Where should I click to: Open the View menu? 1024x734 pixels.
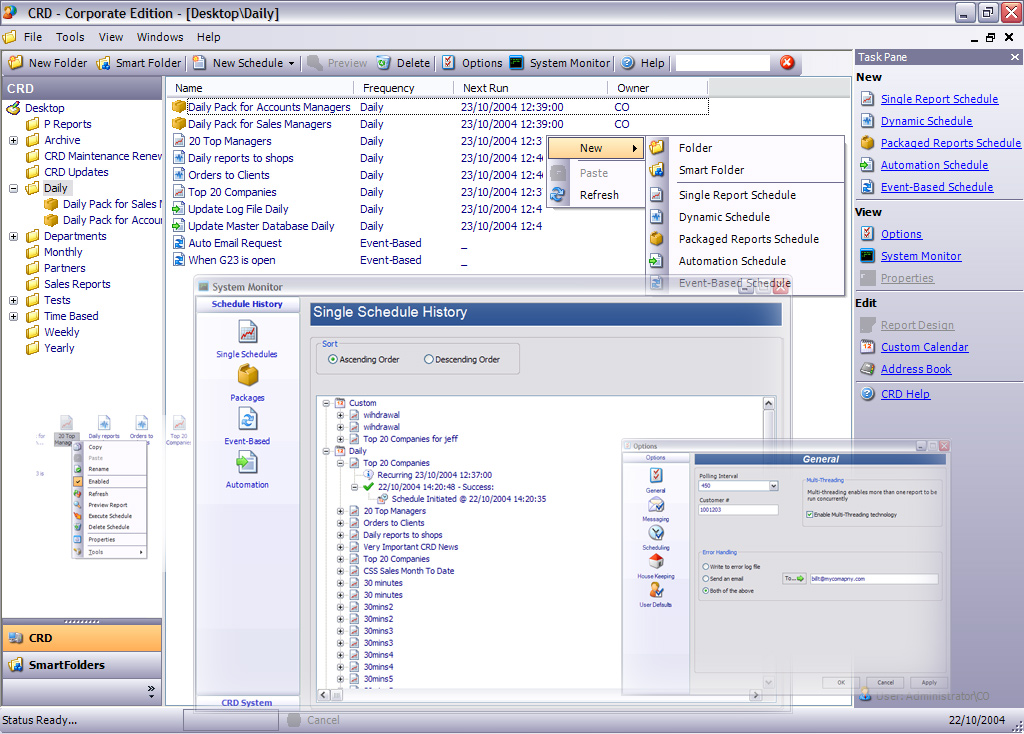point(111,37)
